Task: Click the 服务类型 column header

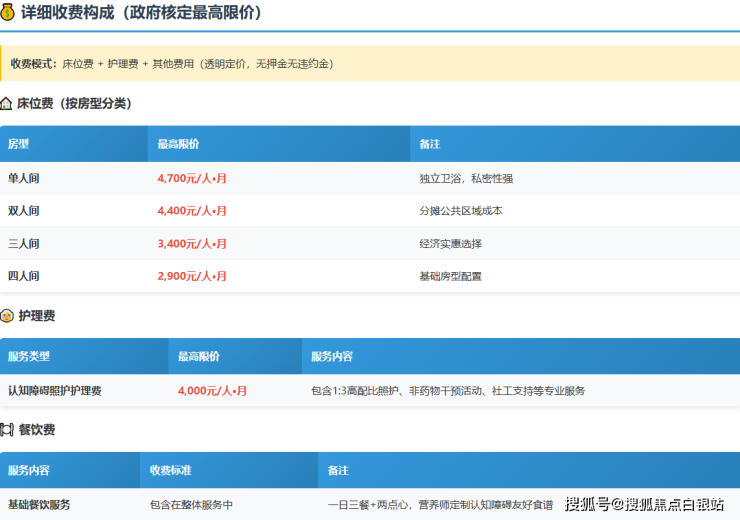Action: (29, 356)
